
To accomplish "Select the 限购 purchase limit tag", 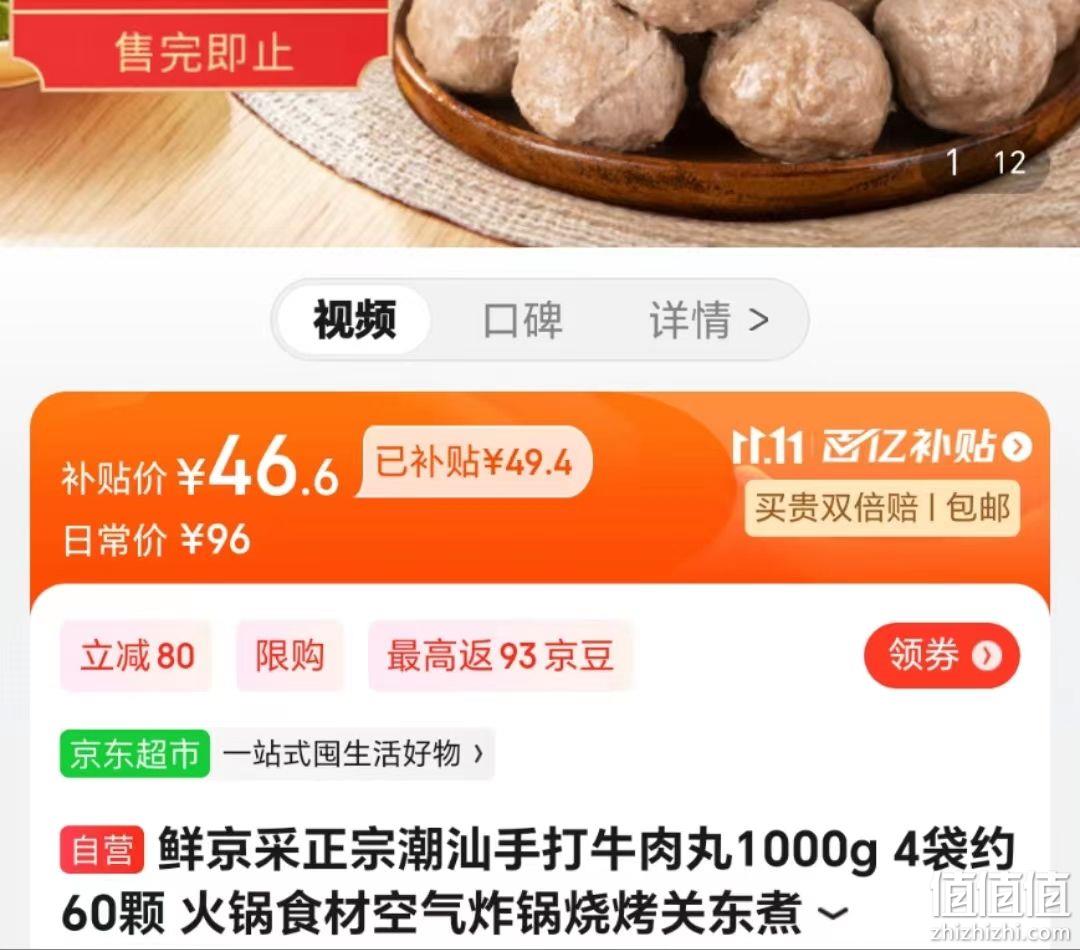I will point(289,655).
